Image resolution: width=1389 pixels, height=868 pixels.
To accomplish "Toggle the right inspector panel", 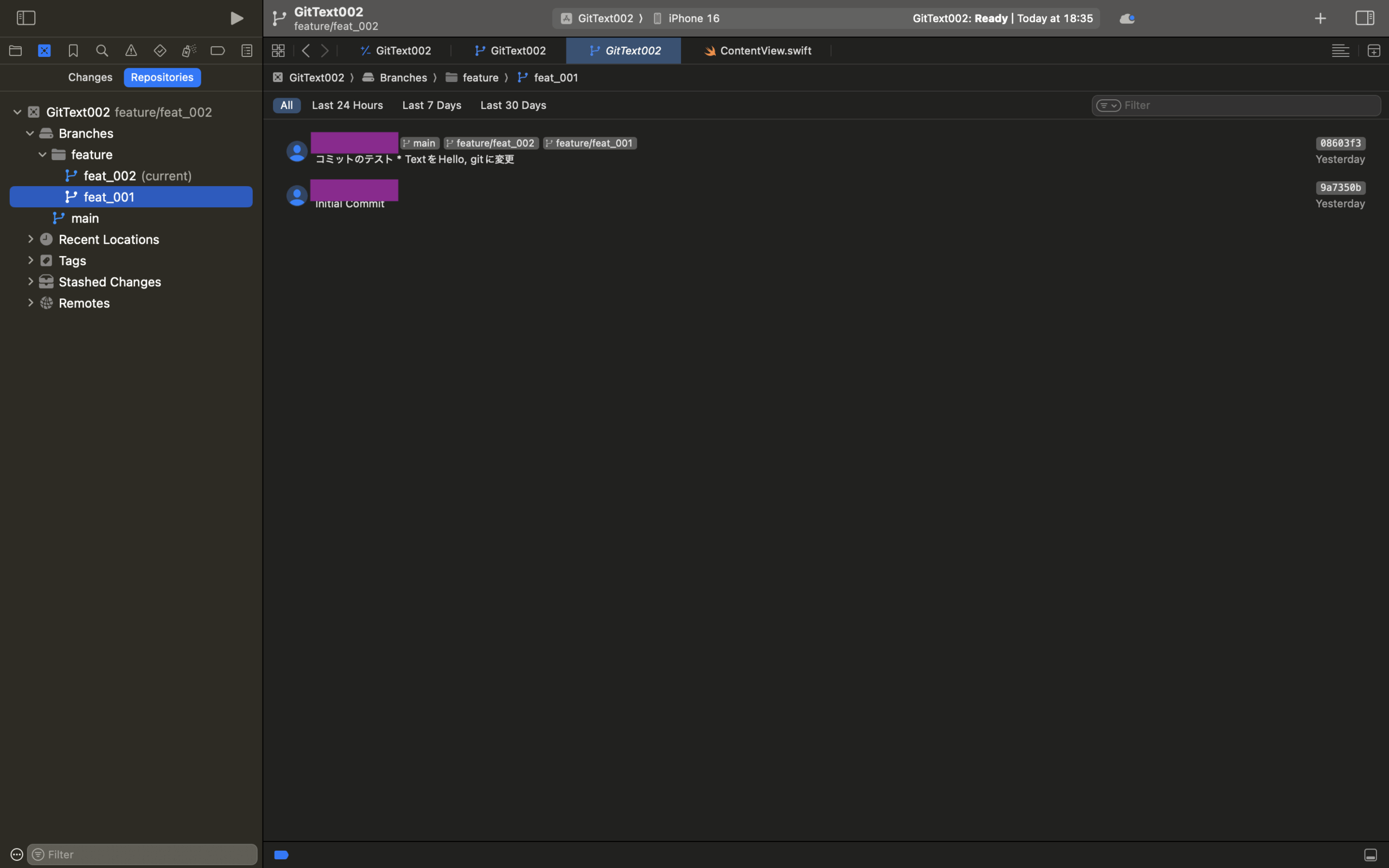I will click(1365, 18).
